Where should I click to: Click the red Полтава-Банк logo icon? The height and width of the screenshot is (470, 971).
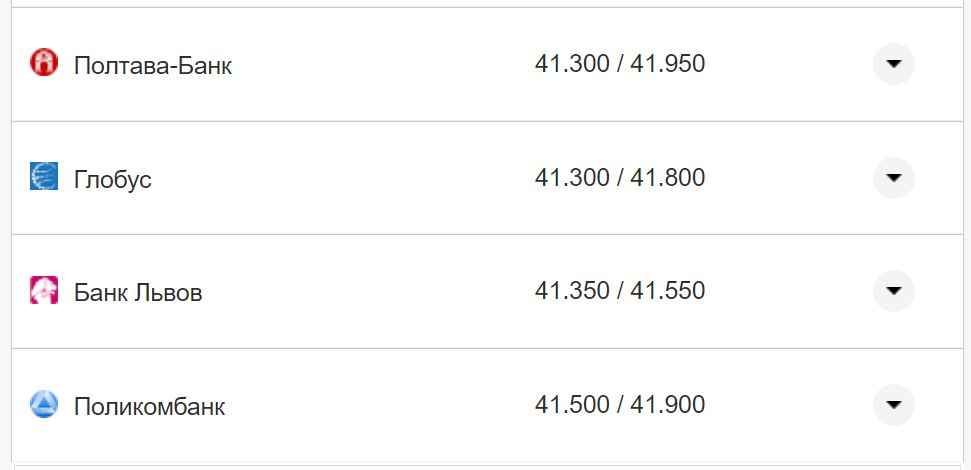pyautogui.click(x=44, y=64)
